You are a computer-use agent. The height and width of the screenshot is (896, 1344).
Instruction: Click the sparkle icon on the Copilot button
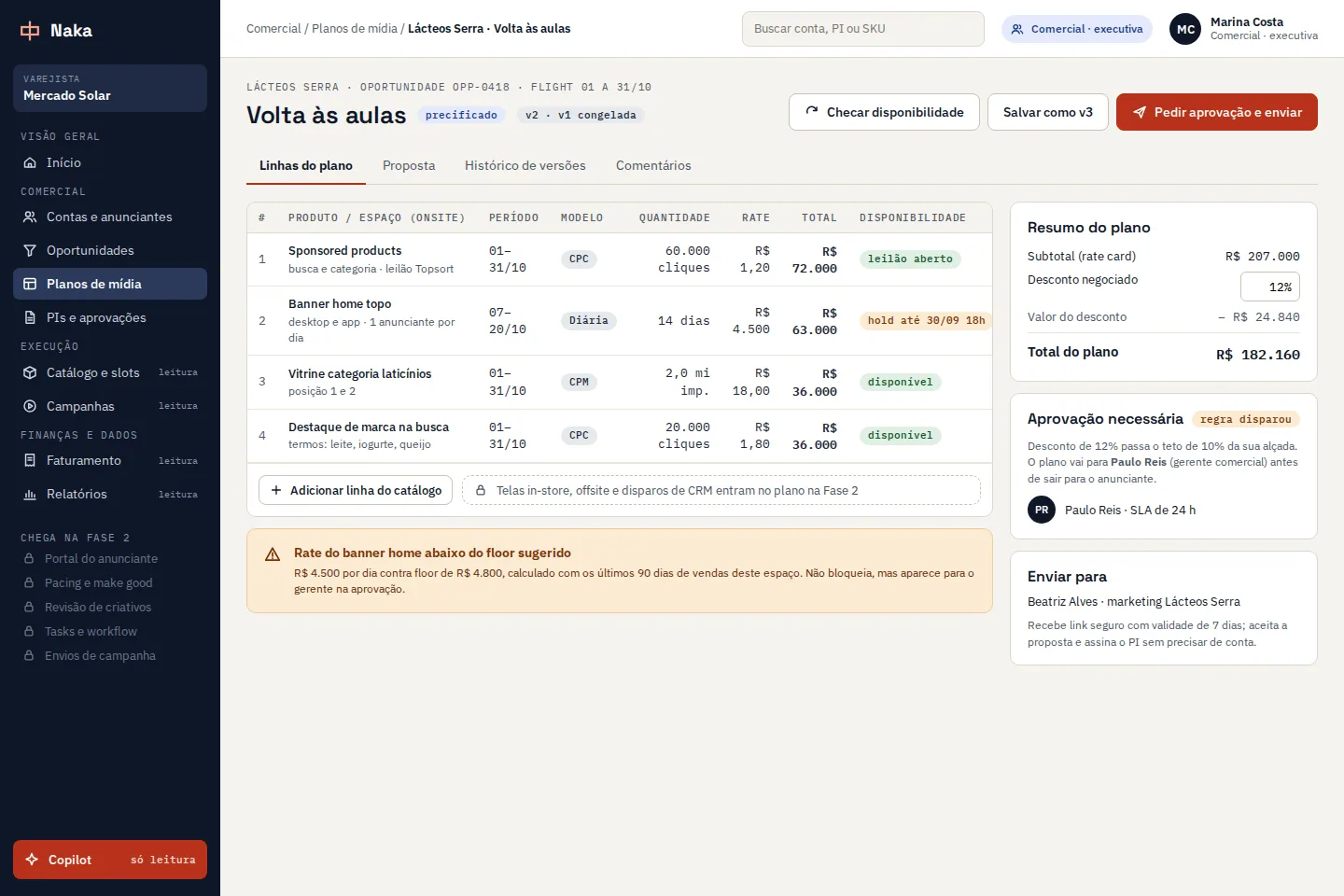coord(32,860)
